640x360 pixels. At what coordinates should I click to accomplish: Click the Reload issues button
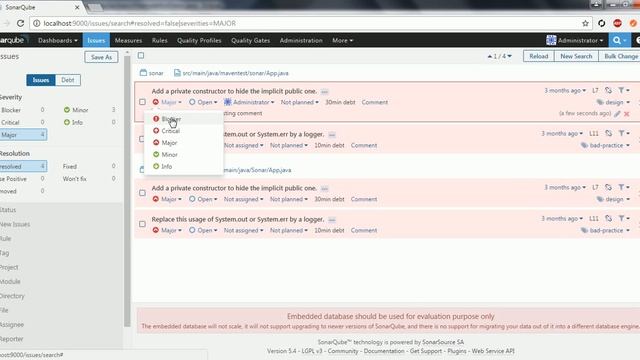(x=538, y=56)
